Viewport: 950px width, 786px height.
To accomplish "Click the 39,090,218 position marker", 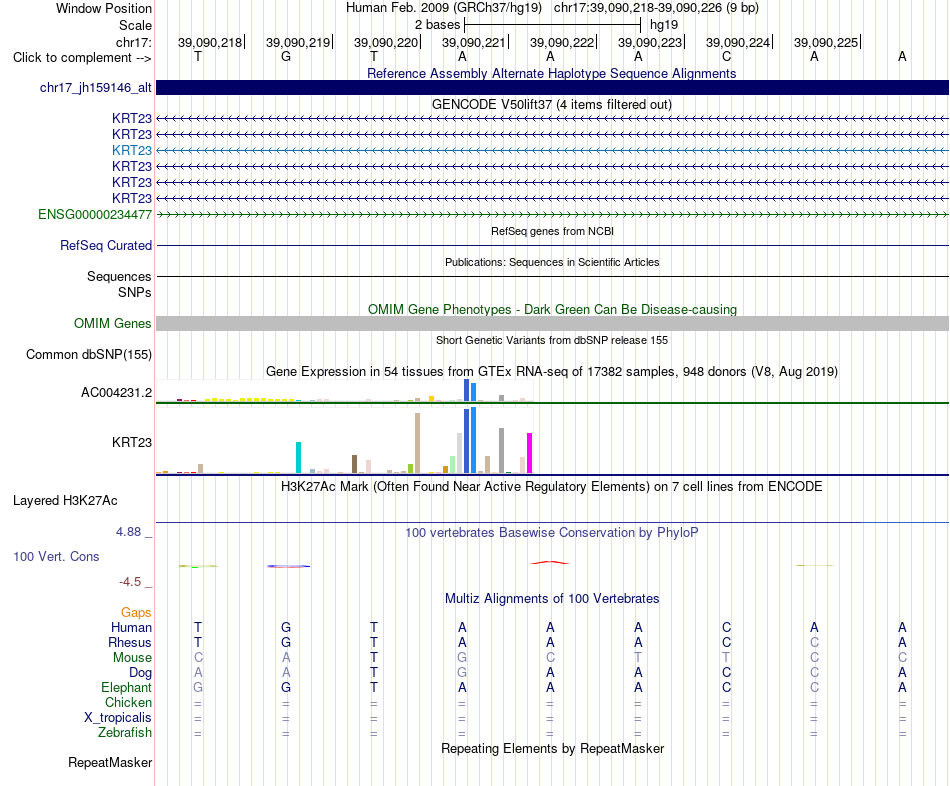I will (210, 42).
